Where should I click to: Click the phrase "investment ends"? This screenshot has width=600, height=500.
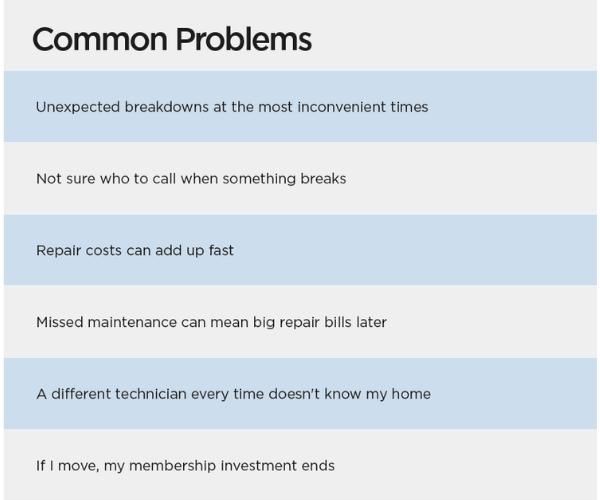tap(279, 466)
